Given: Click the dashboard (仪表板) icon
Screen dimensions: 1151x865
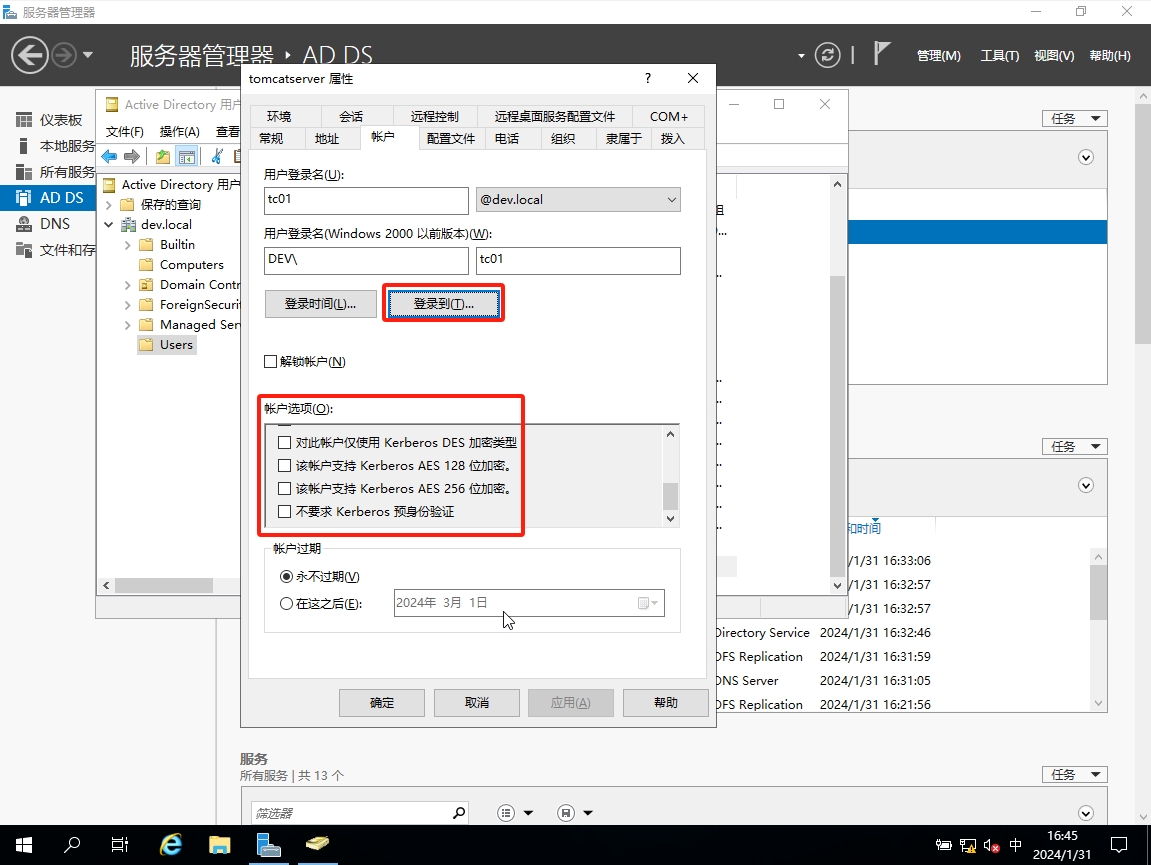Looking at the screenshot, I should (x=23, y=120).
